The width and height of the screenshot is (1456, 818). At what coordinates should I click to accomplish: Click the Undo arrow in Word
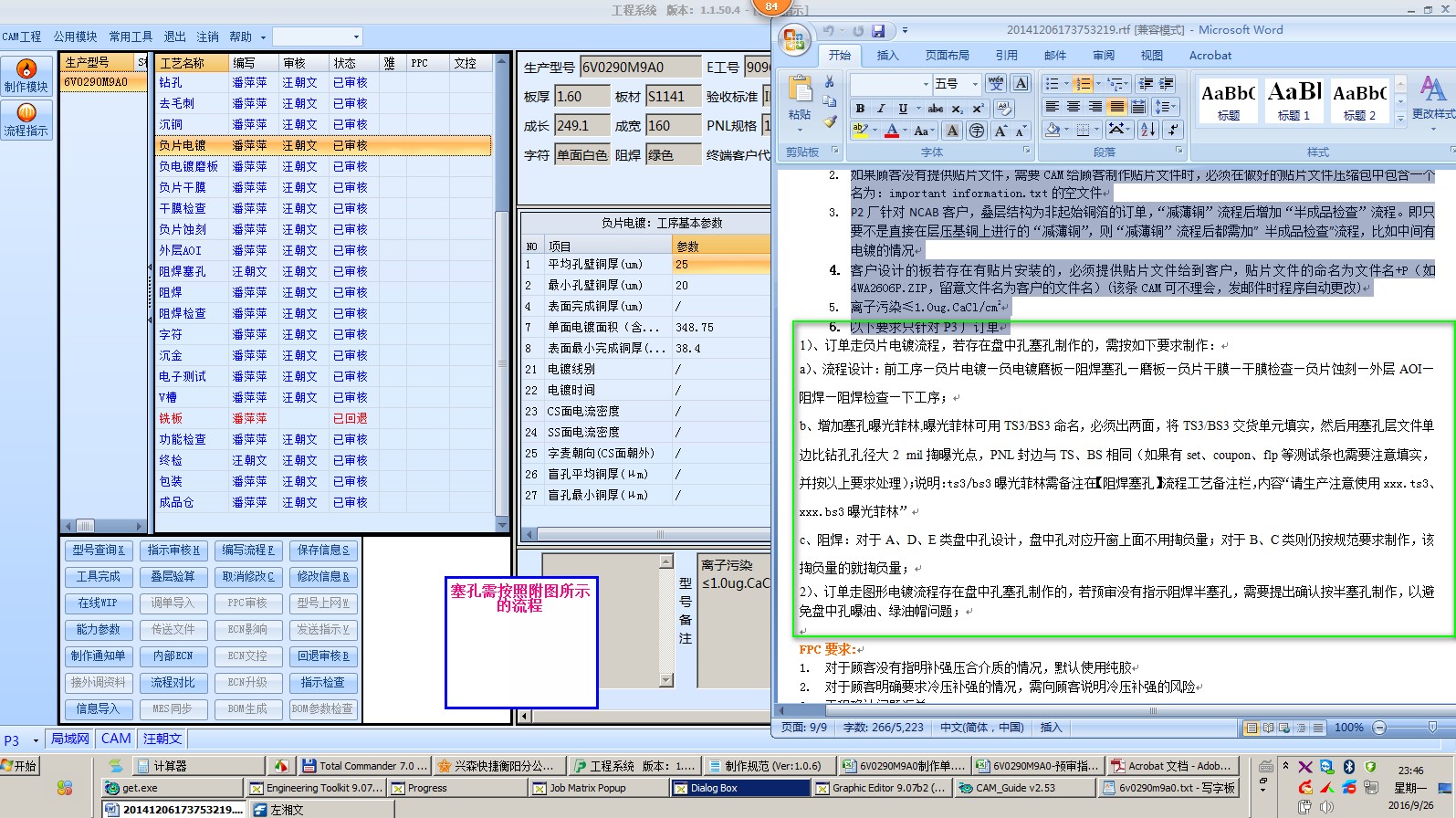click(829, 31)
